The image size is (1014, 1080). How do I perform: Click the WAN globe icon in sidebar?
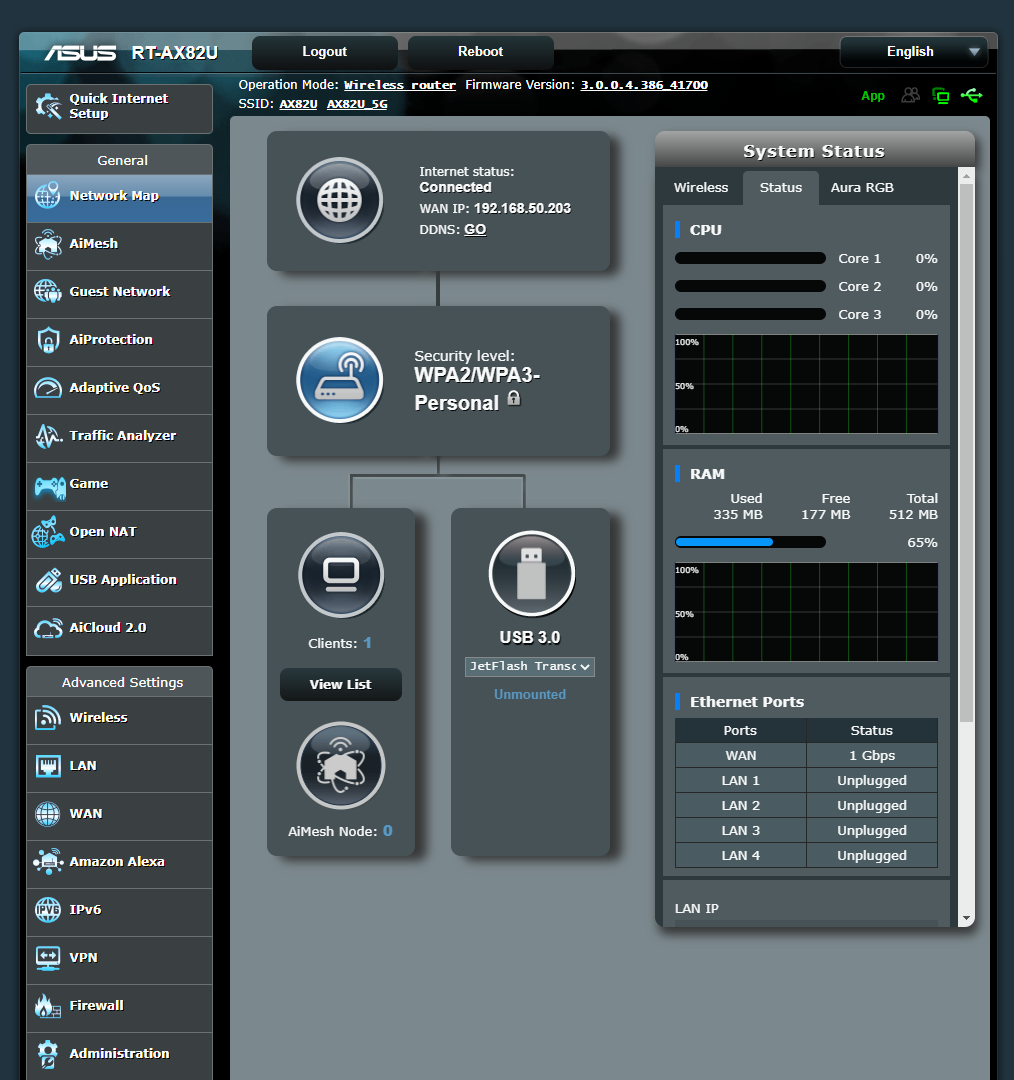click(48, 813)
